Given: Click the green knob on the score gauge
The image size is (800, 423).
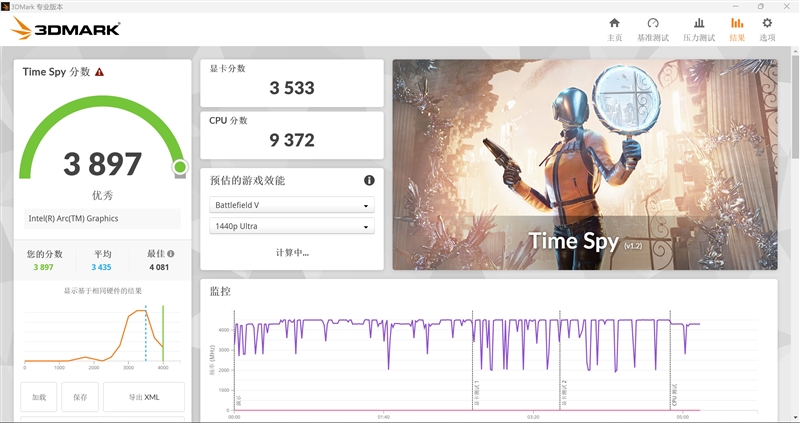Looking at the screenshot, I should [180, 166].
